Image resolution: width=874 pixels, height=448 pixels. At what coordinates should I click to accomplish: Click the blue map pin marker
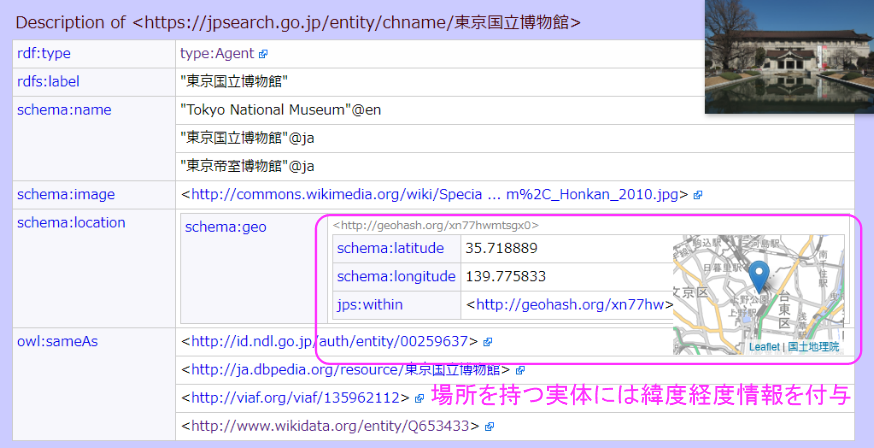[759, 276]
